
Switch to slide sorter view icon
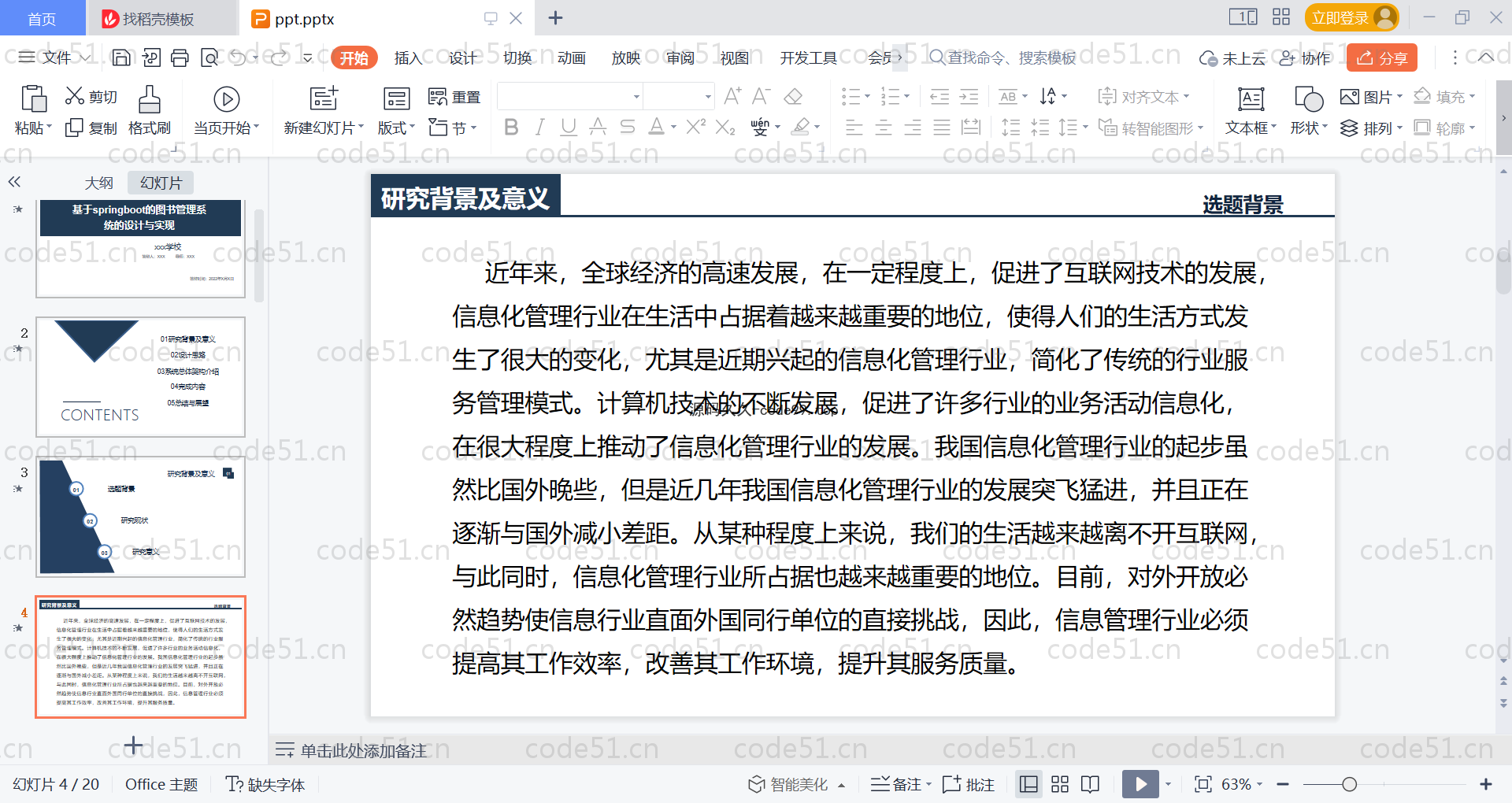tap(1060, 784)
